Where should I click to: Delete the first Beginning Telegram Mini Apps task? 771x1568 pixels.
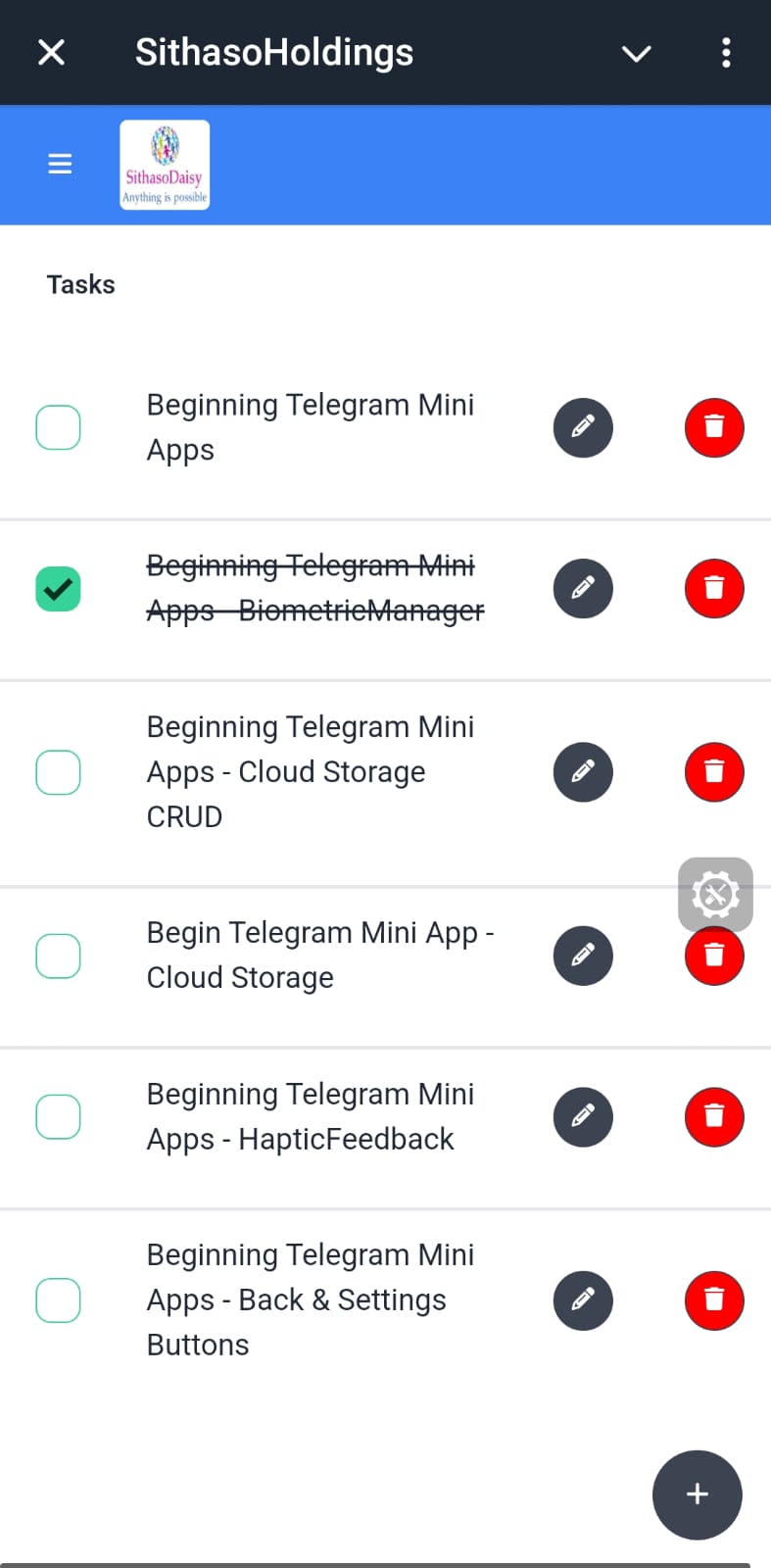(x=714, y=428)
